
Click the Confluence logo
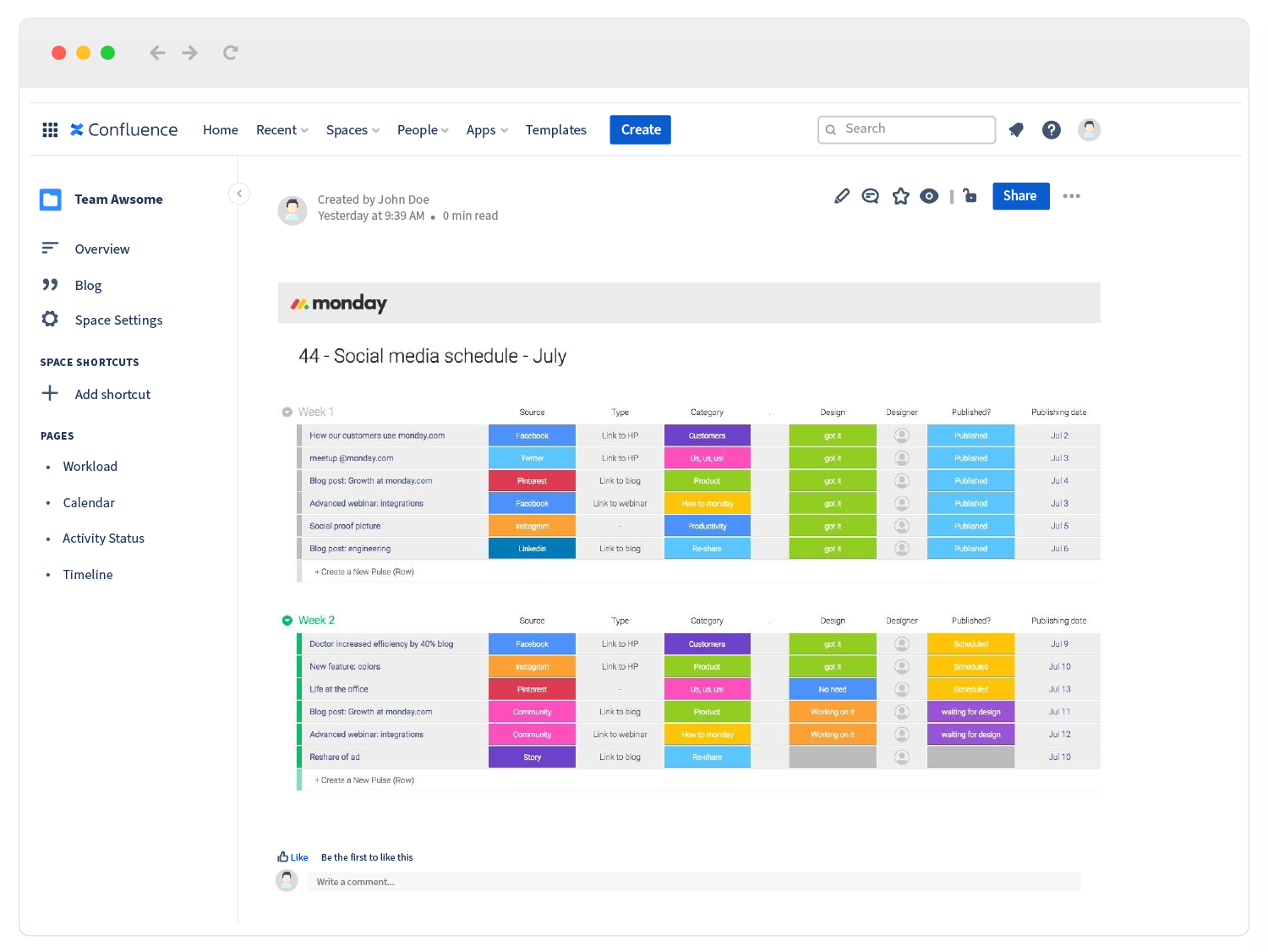(124, 129)
